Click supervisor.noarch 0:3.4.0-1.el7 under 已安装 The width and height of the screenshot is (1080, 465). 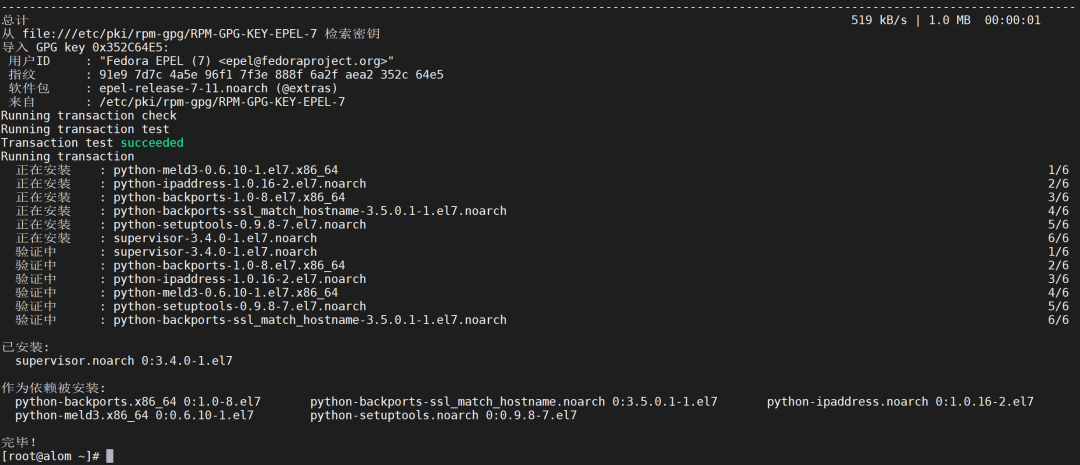(x=124, y=360)
